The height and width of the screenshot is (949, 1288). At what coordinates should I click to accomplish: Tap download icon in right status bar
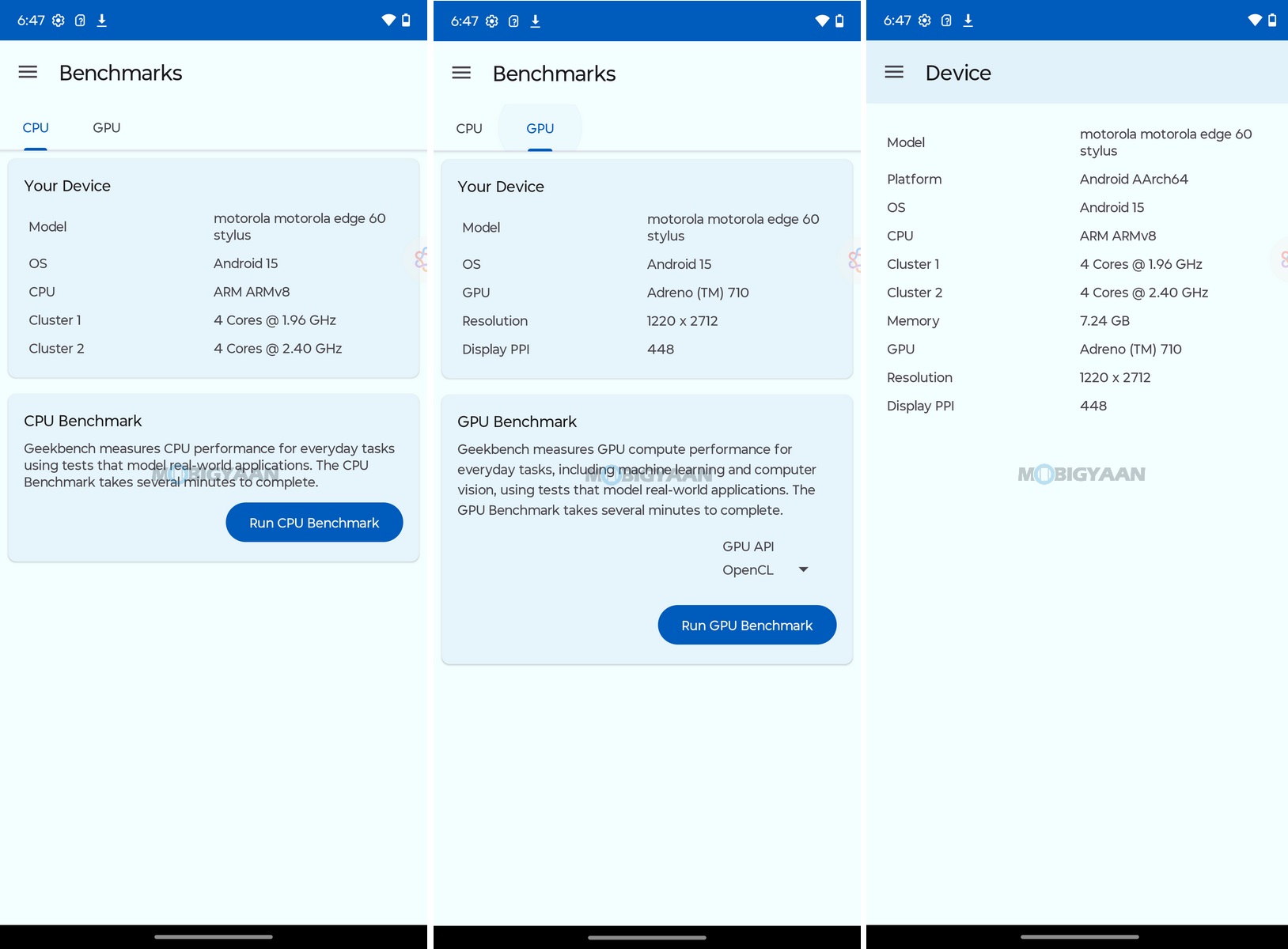[x=968, y=21]
